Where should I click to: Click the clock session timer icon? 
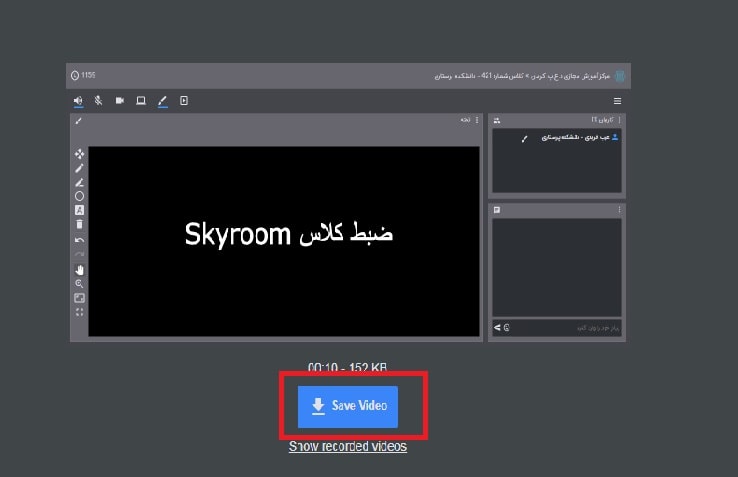pyautogui.click(x=75, y=75)
